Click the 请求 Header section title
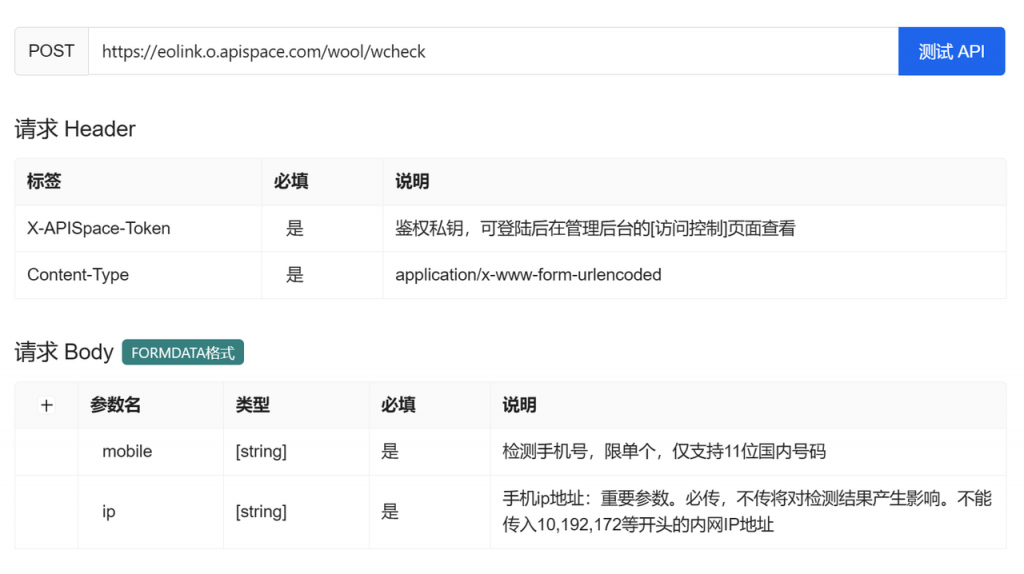 75,129
